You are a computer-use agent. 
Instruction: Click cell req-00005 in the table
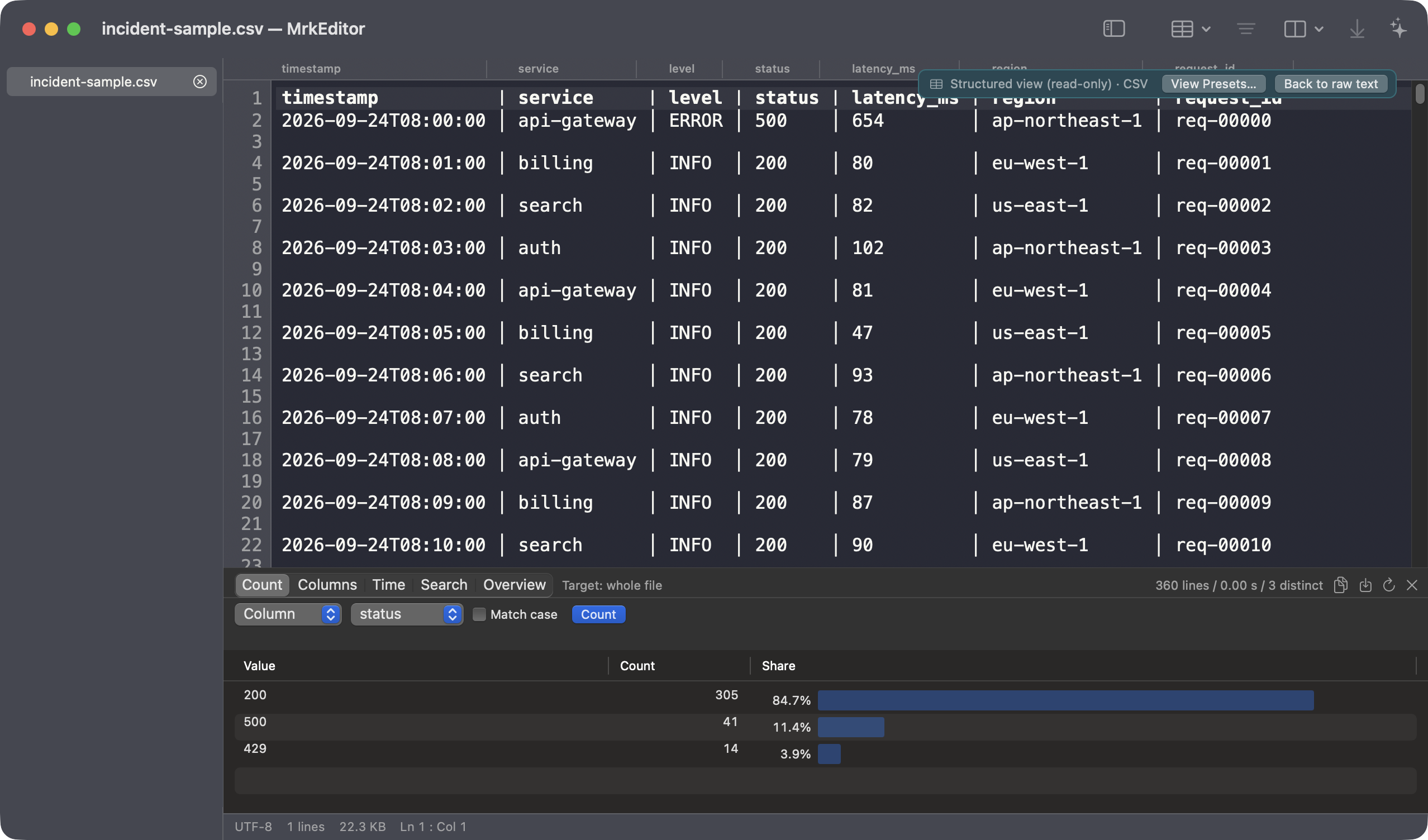coord(1223,332)
